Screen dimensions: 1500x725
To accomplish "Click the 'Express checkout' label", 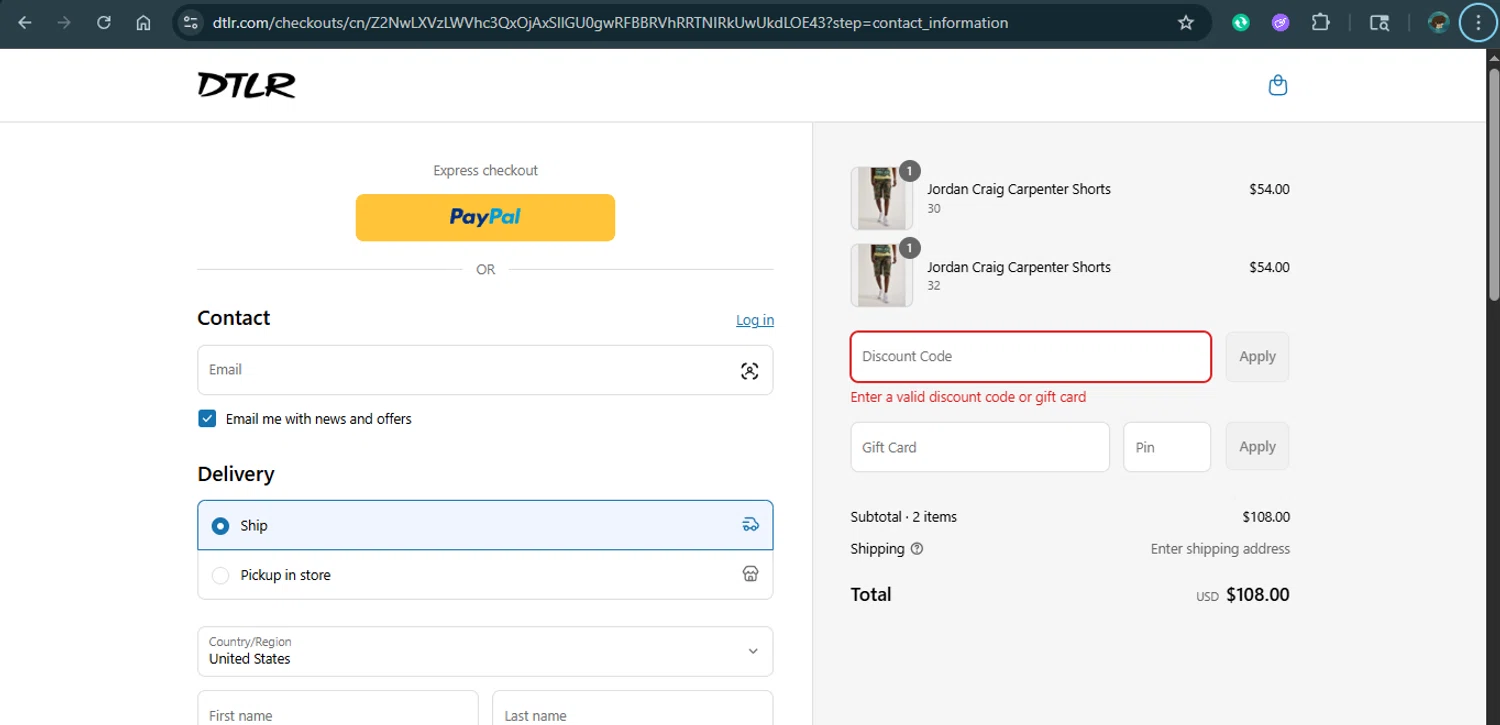I will pyautogui.click(x=485, y=171).
